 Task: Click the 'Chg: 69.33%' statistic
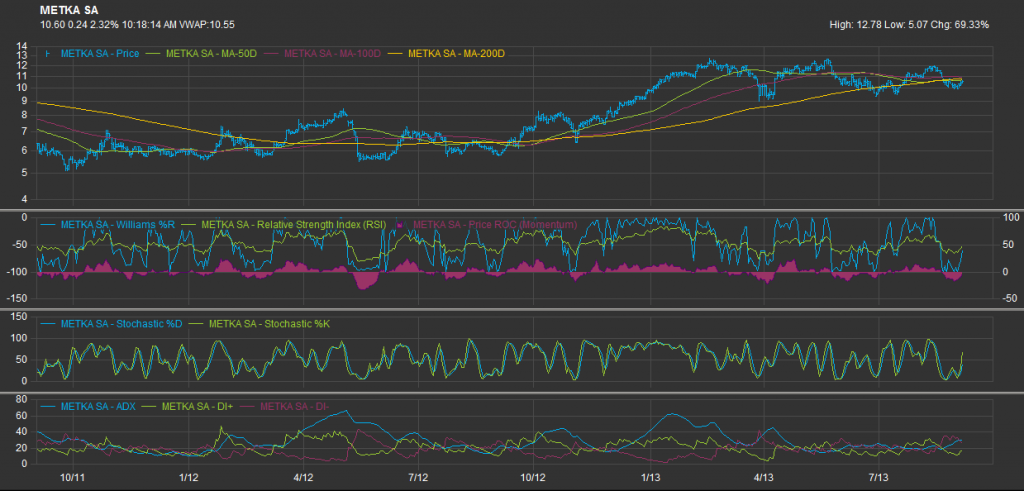coord(960,25)
